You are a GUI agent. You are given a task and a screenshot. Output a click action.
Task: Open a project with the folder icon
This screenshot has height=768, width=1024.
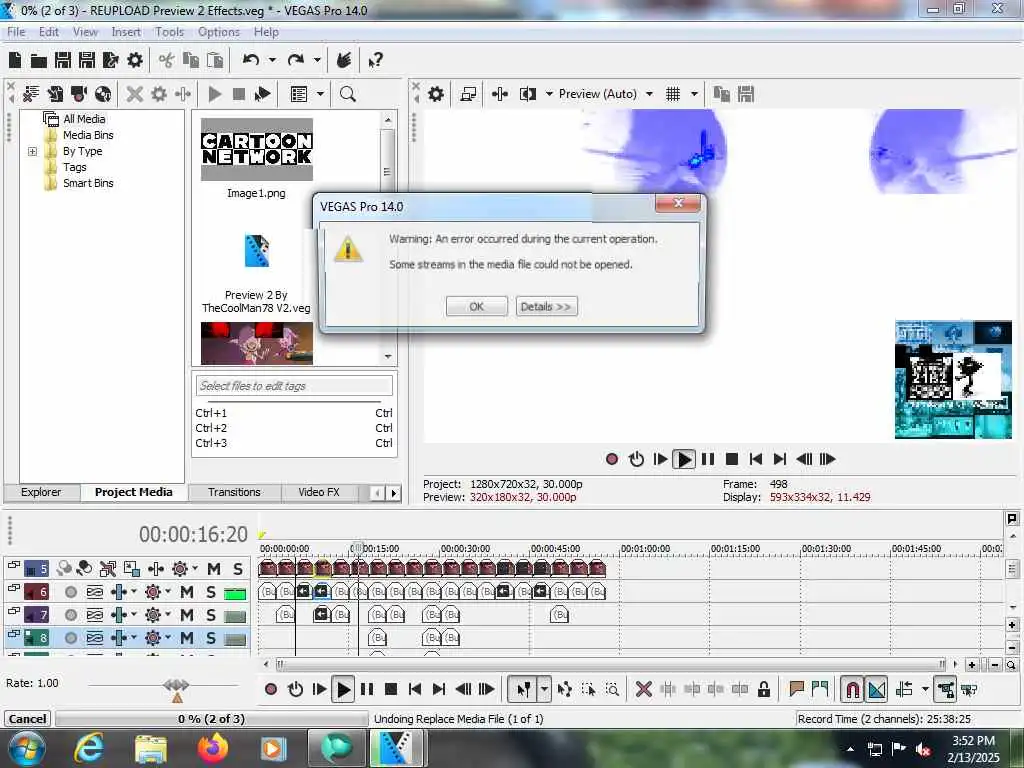coord(39,61)
